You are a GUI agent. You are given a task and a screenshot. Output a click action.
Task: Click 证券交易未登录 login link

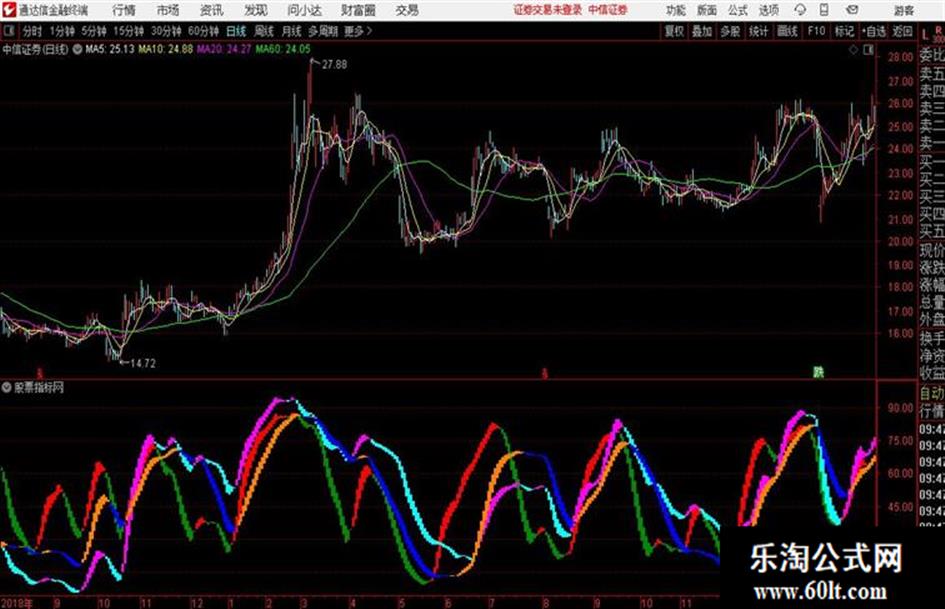coord(548,10)
